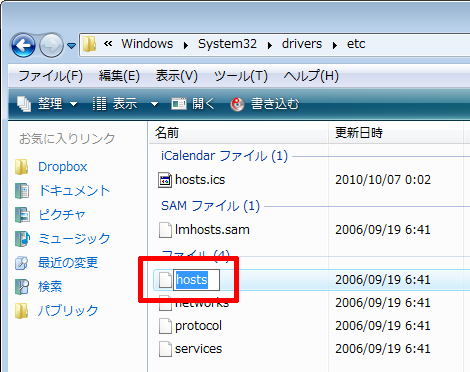Click the greyed Forward arrow button
The width and height of the screenshot is (470, 372).
pos(51,45)
